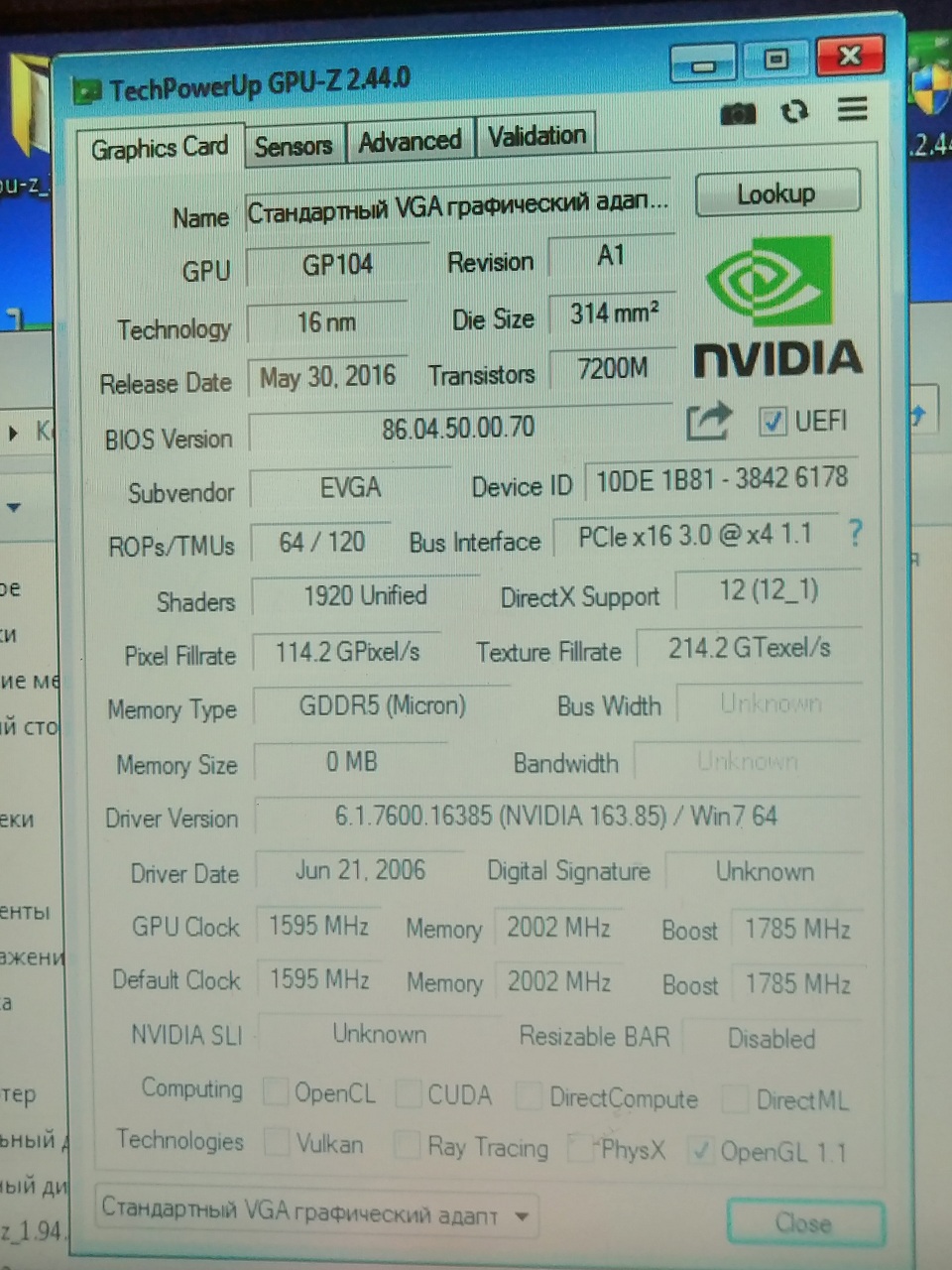Toggle the Vulkan checkbox

[x=278, y=1142]
